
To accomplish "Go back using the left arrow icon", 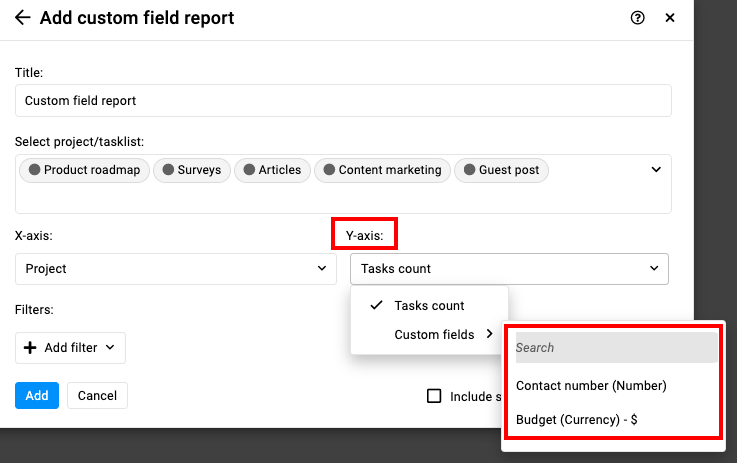I will pyautogui.click(x=23, y=18).
